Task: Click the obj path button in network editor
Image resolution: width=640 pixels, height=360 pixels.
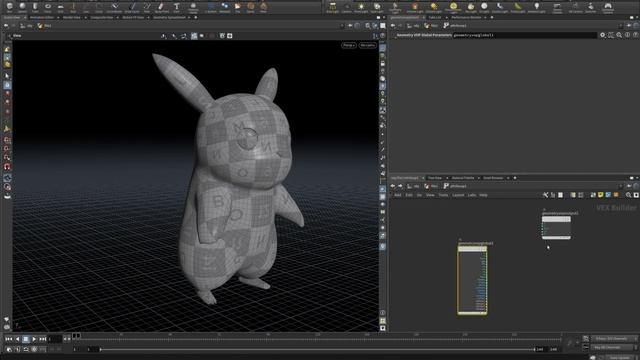Action: (x=413, y=186)
